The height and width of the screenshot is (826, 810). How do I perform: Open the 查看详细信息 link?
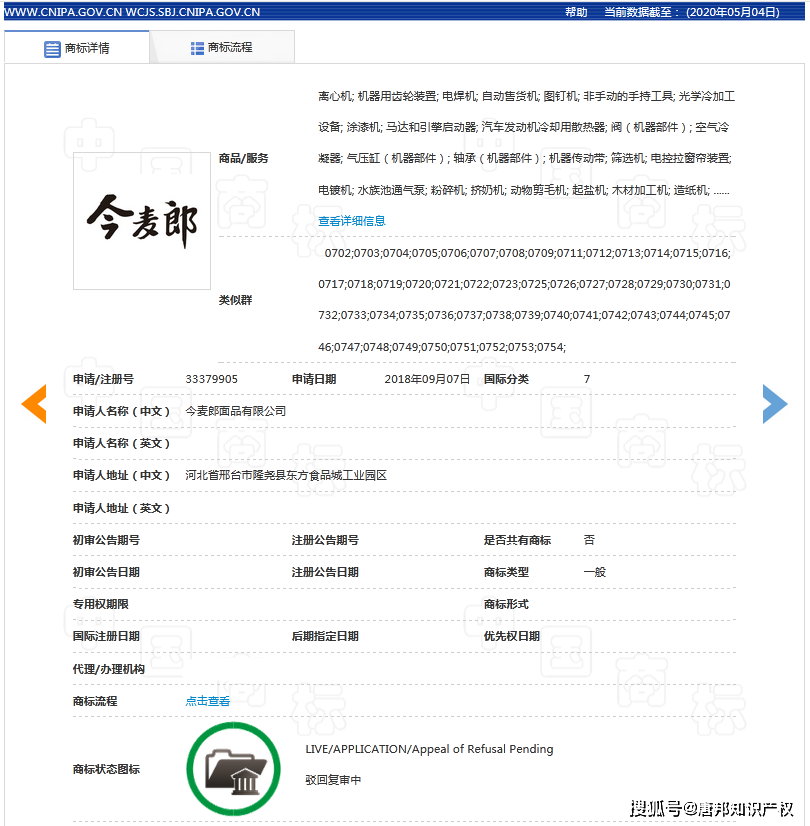(x=351, y=221)
